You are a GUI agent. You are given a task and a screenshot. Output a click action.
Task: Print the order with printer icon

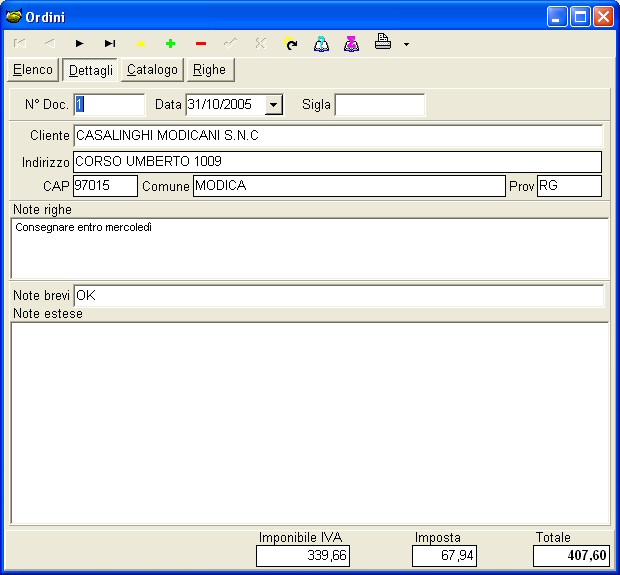pos(383,42)
